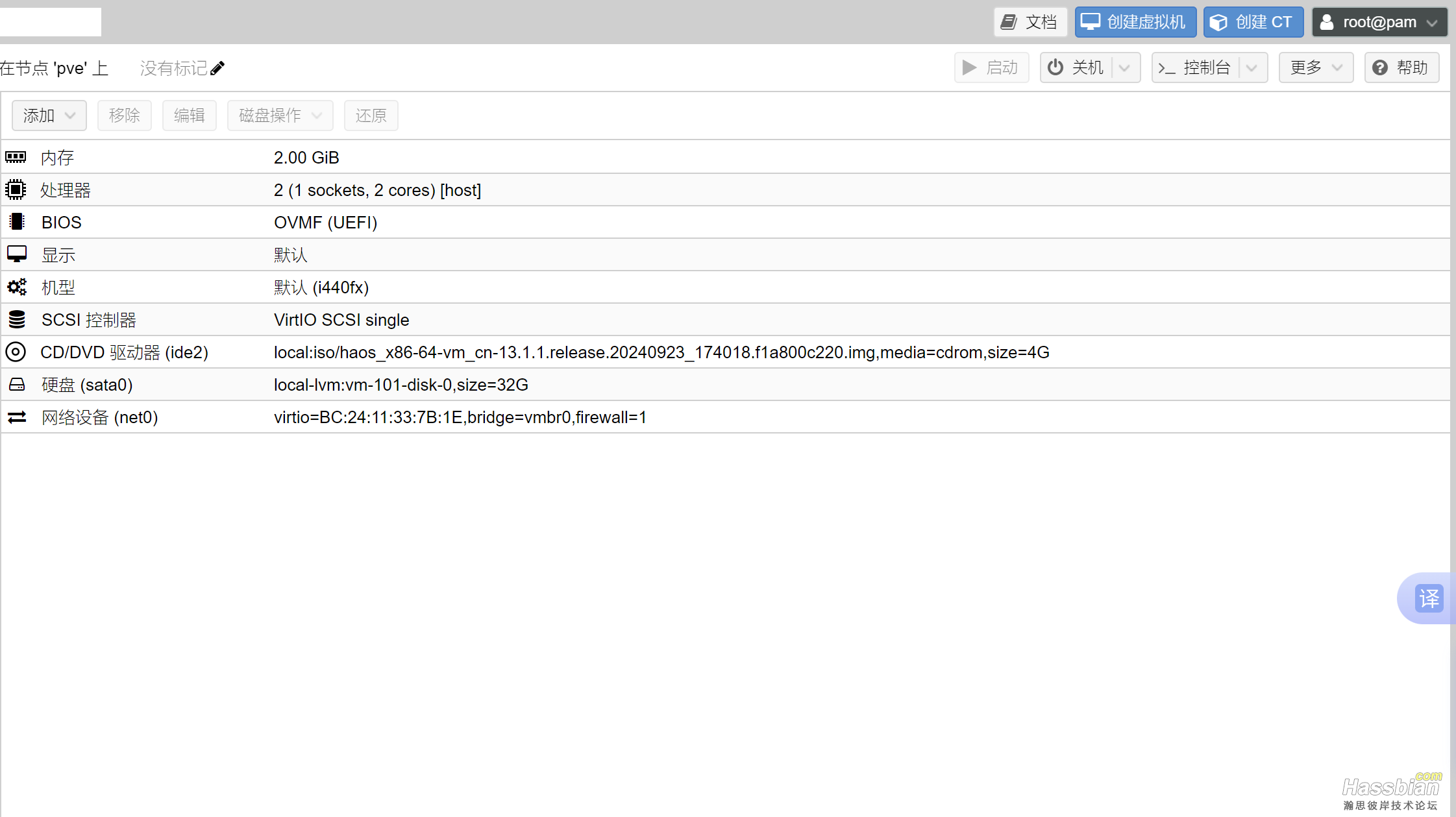Click the floating translate widget icon

(1429, 598)
